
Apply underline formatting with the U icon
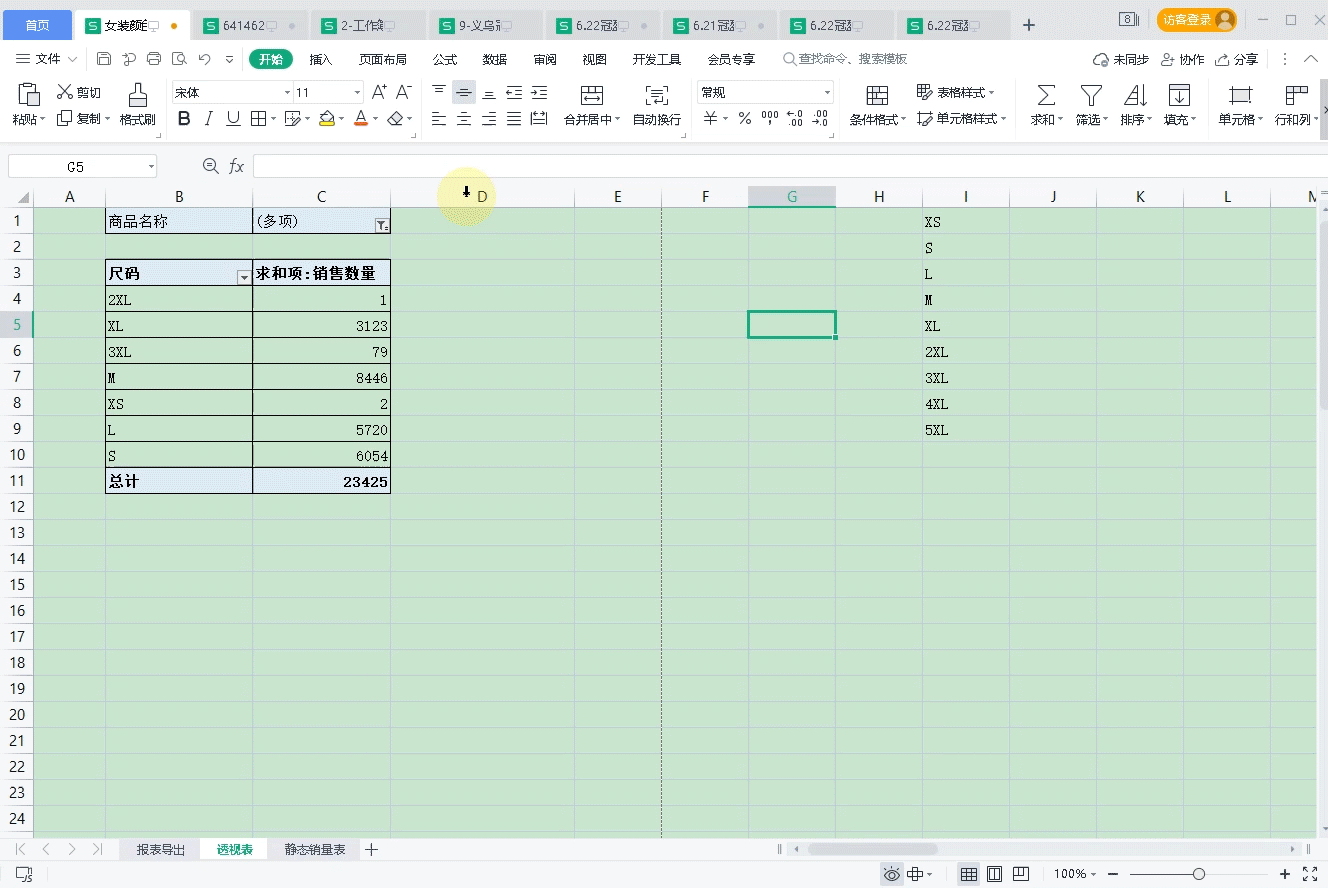click(x=232, y=118)
